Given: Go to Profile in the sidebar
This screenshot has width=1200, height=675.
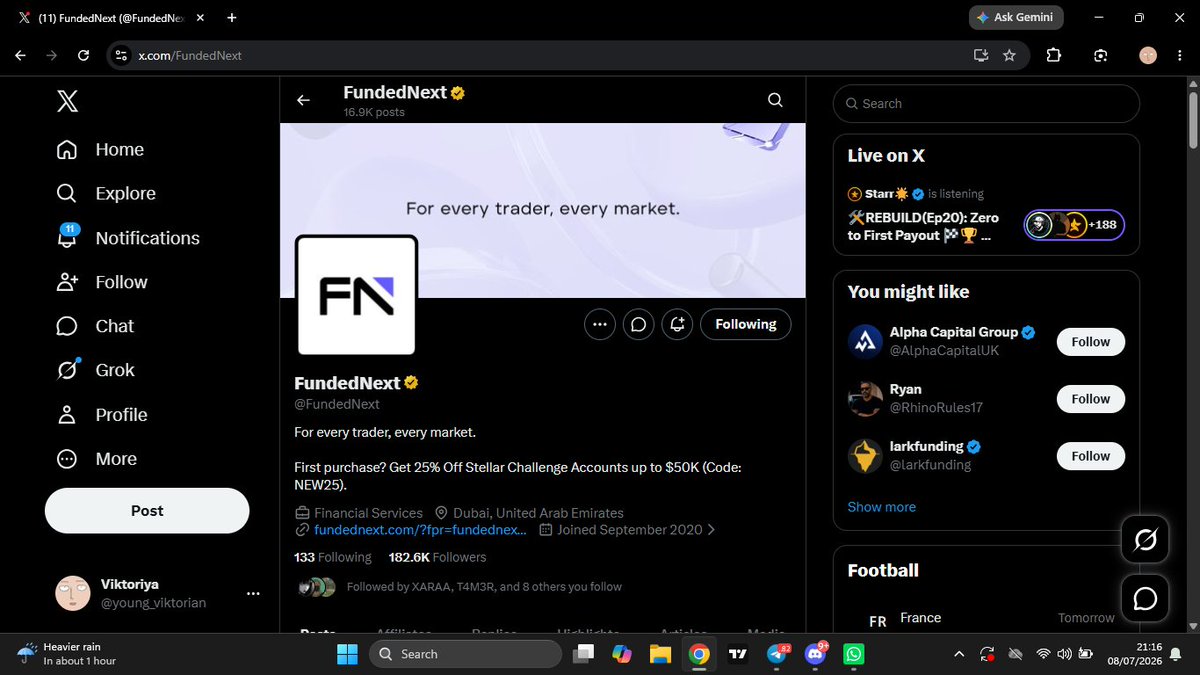Looking at the screenshot, I should [x=101, y=414].
